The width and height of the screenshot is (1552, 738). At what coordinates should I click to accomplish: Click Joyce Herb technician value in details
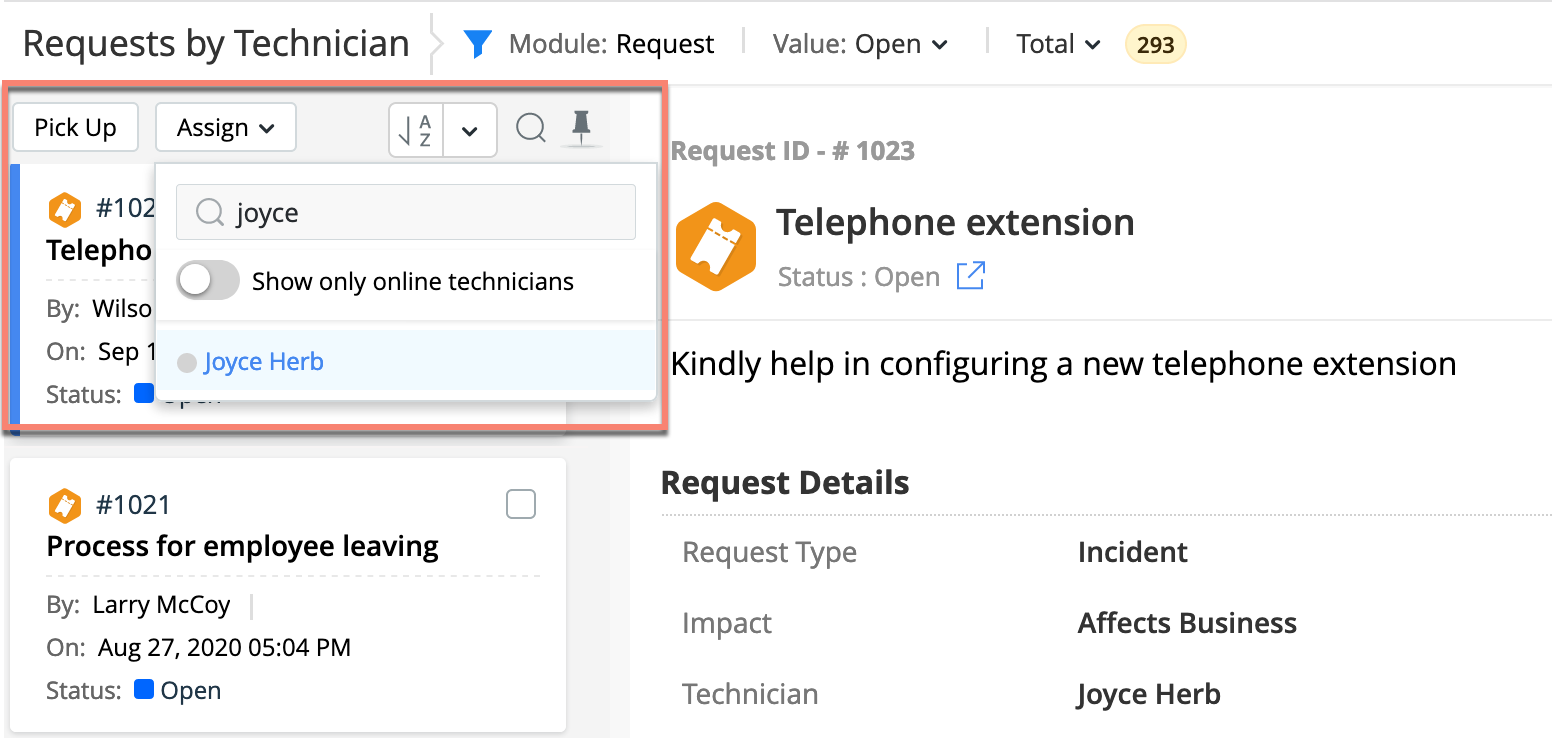coord(1149,694)
